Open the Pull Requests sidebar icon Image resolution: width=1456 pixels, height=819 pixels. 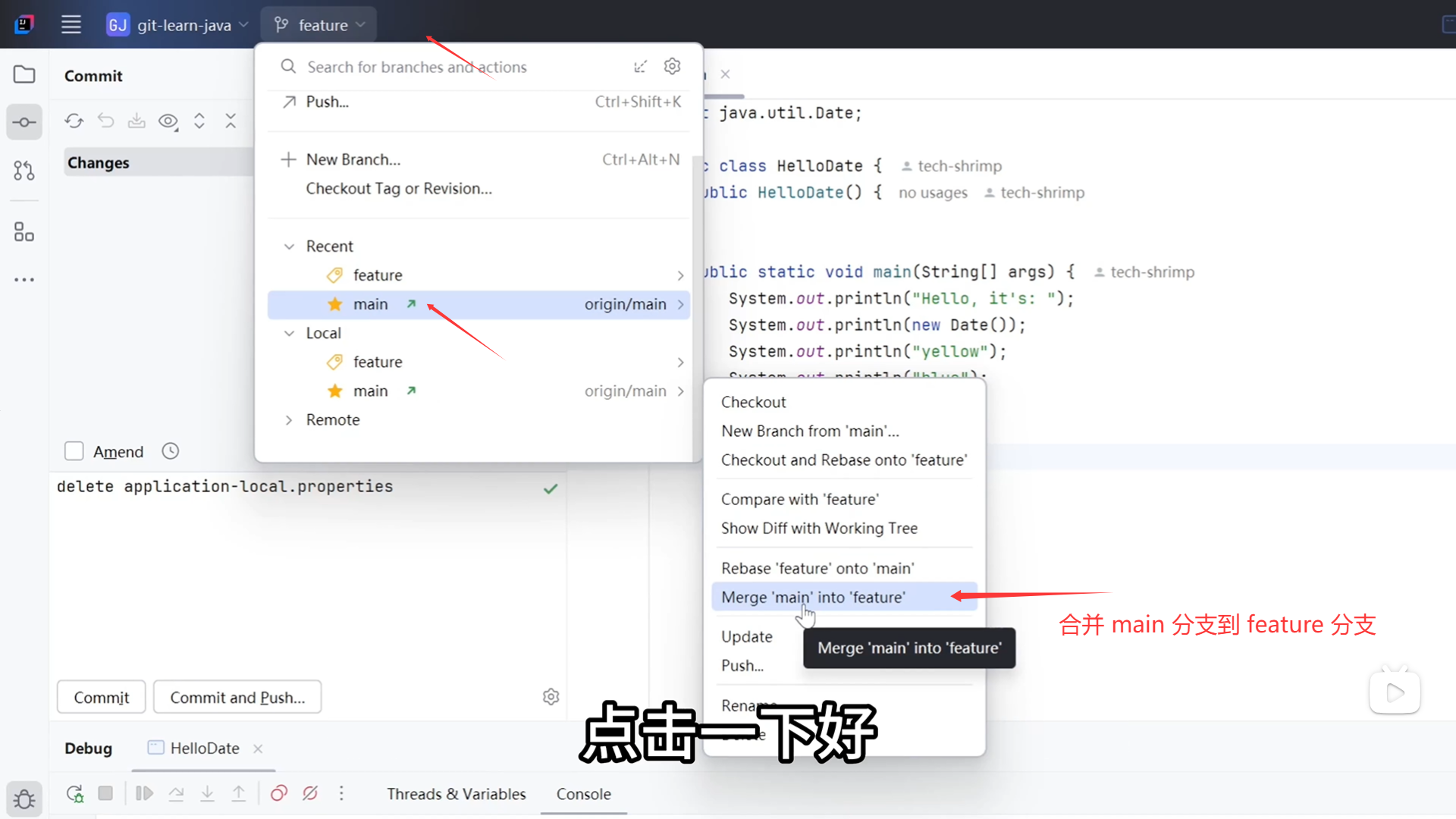coord(24,171)
